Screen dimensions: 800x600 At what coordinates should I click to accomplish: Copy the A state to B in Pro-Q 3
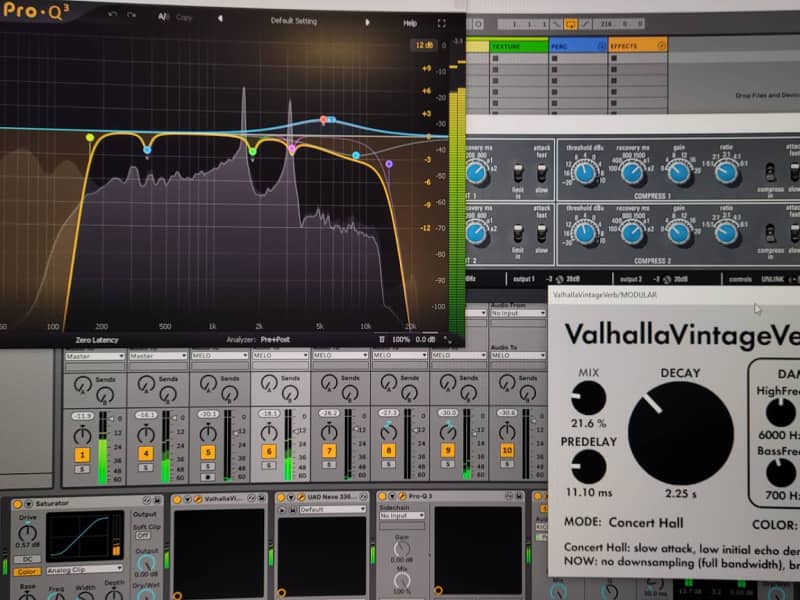pyautogui.click(x=184, y=18)
